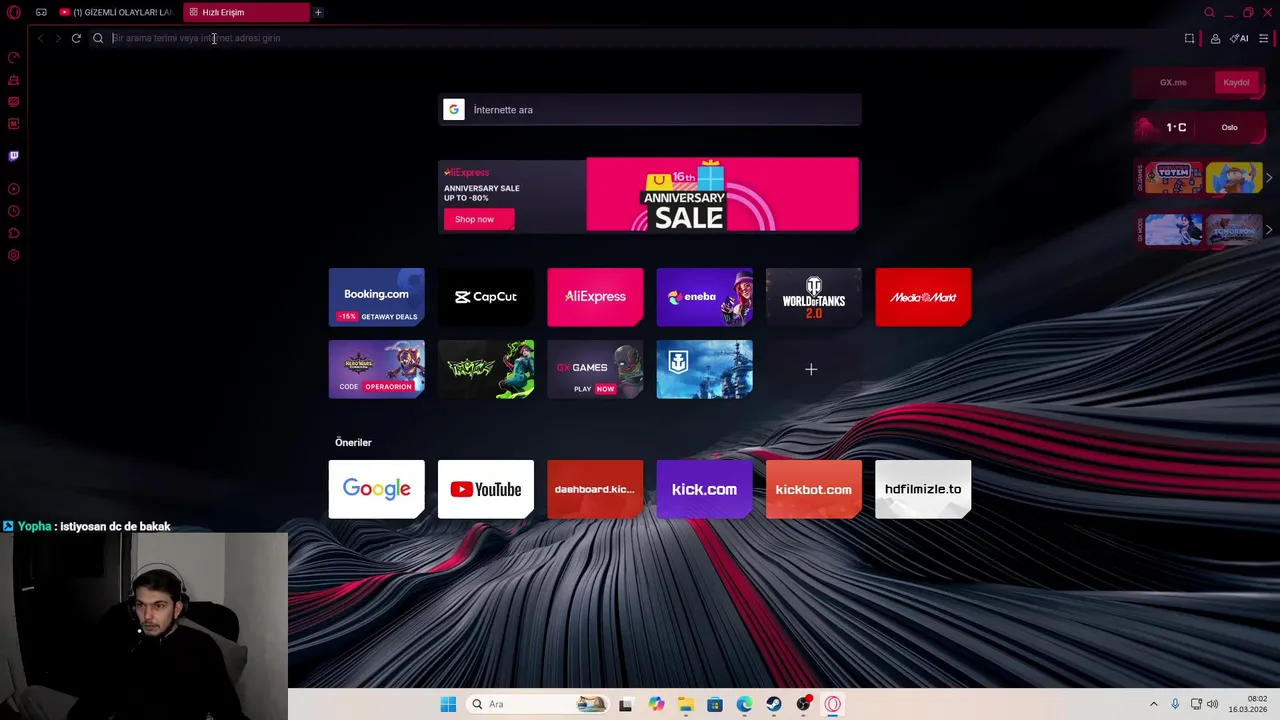Open a new tab with plus button

pyautogui.click(x=318, y=12)
